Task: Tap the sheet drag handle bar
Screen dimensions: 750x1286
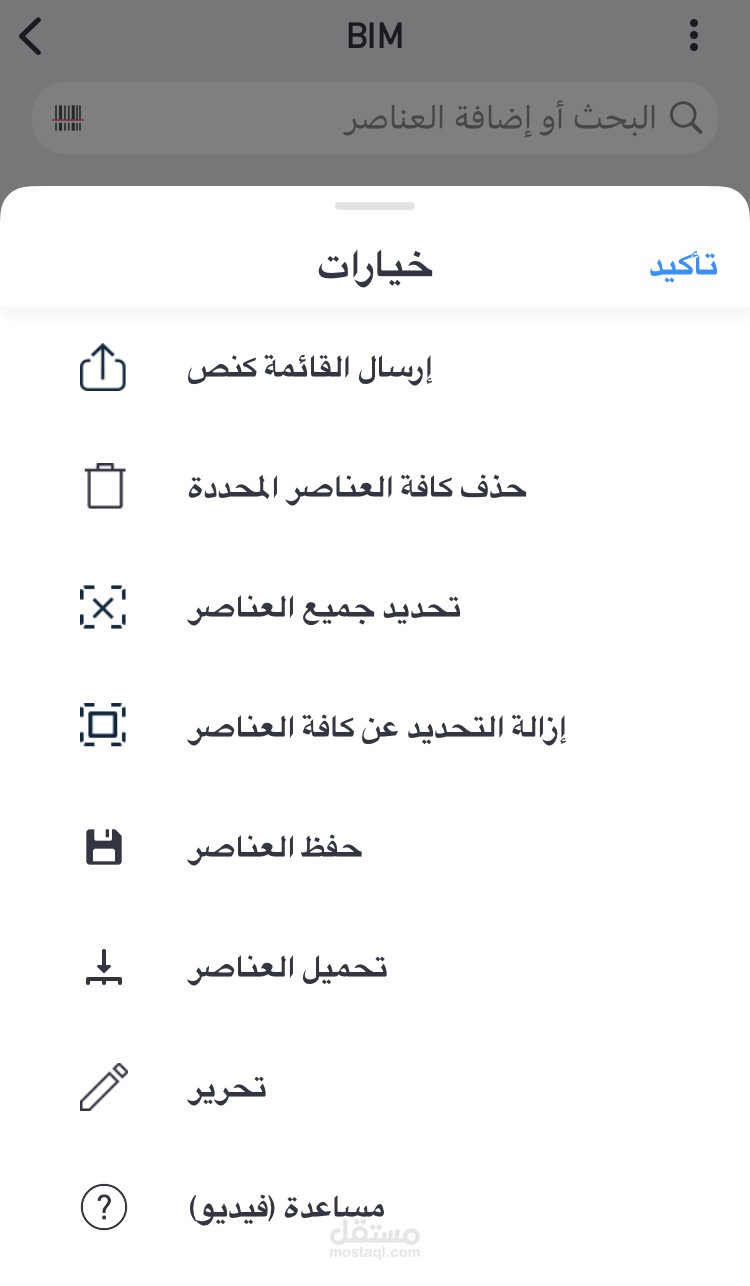Action: (375, 206)
